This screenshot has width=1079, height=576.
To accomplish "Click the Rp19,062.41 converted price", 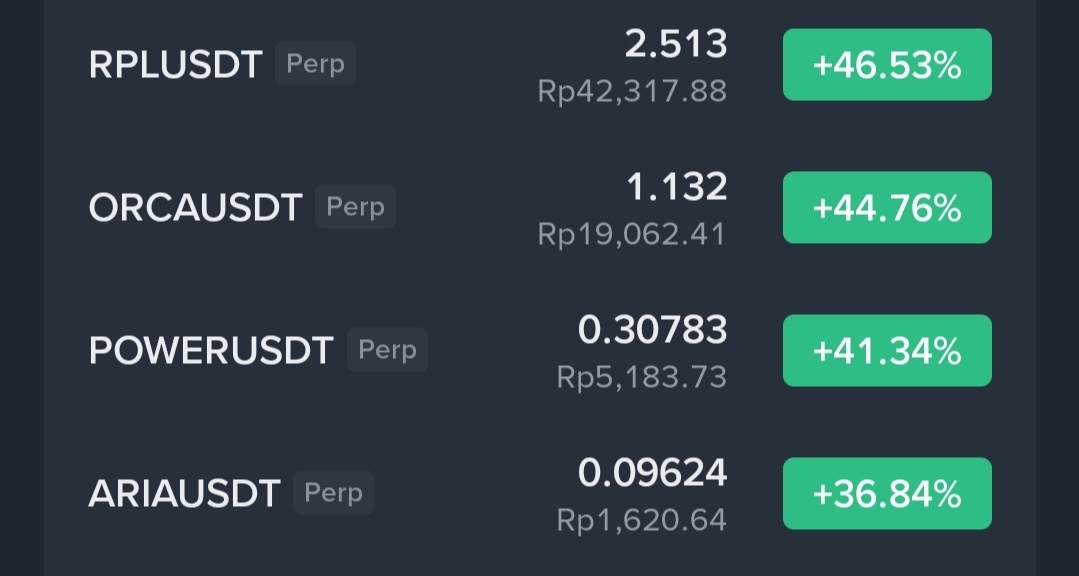I will (x=632, y=234).
